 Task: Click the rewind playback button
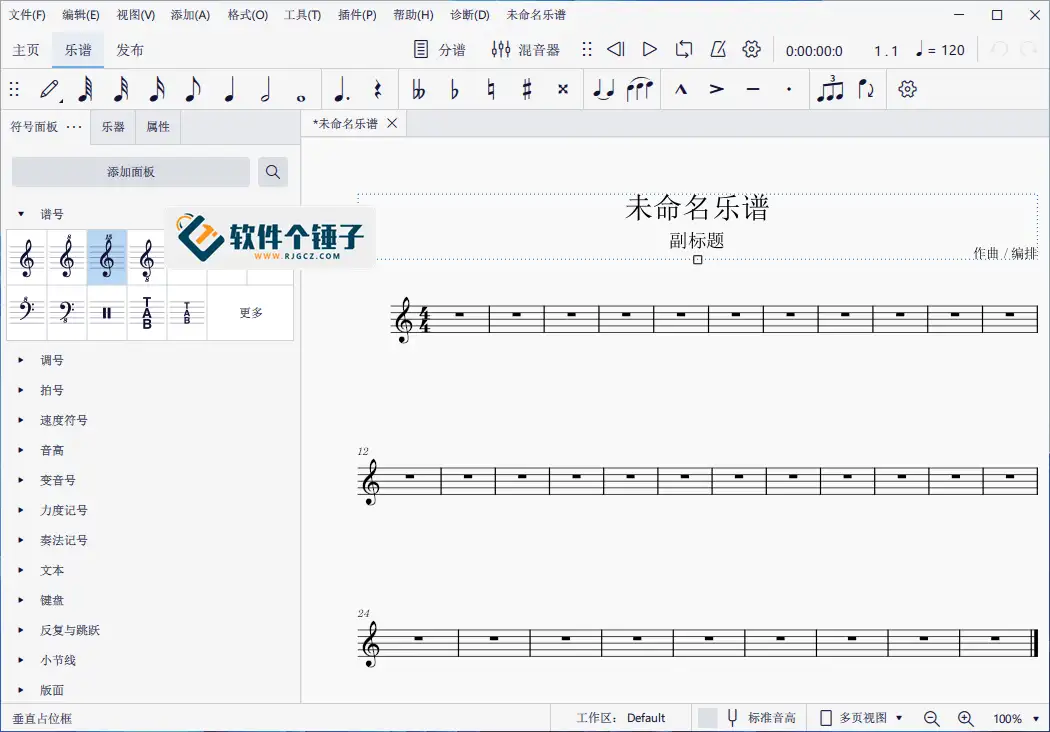coord(616,50)
